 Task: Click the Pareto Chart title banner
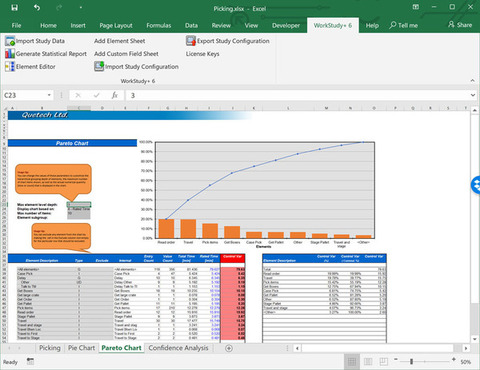point(72,143)
